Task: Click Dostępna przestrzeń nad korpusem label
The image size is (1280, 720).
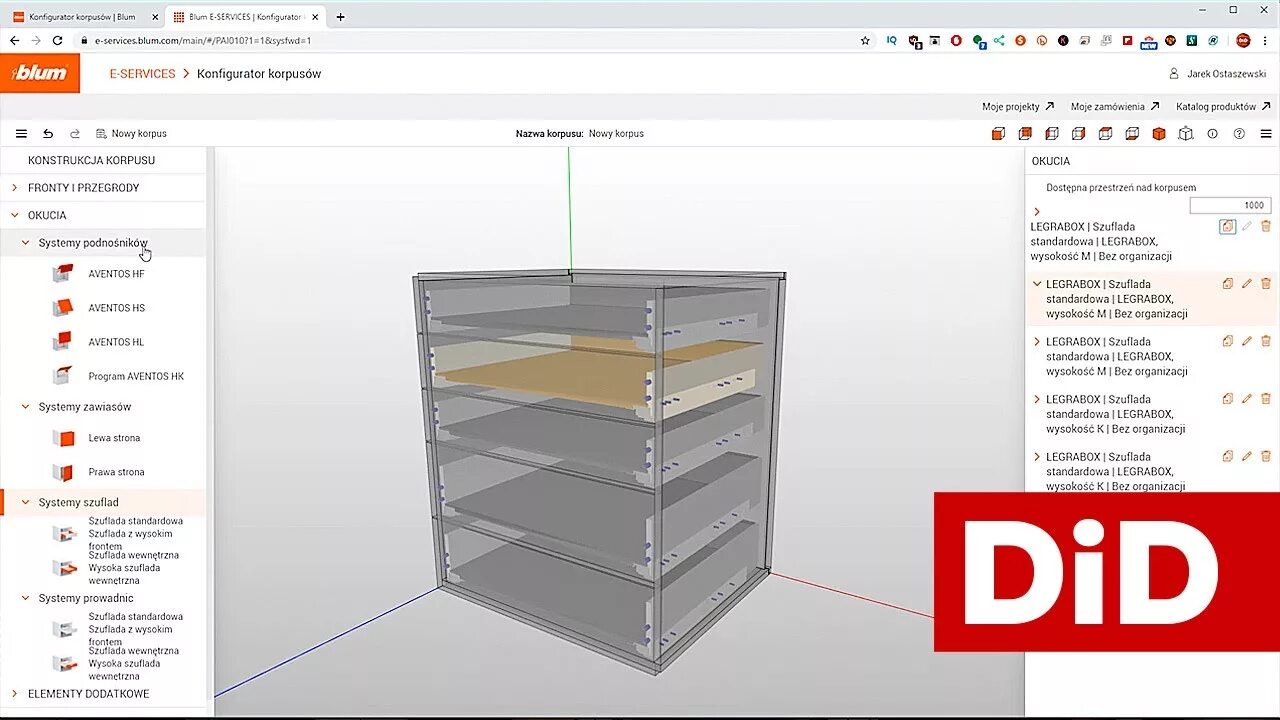Action: (1121, 188)
